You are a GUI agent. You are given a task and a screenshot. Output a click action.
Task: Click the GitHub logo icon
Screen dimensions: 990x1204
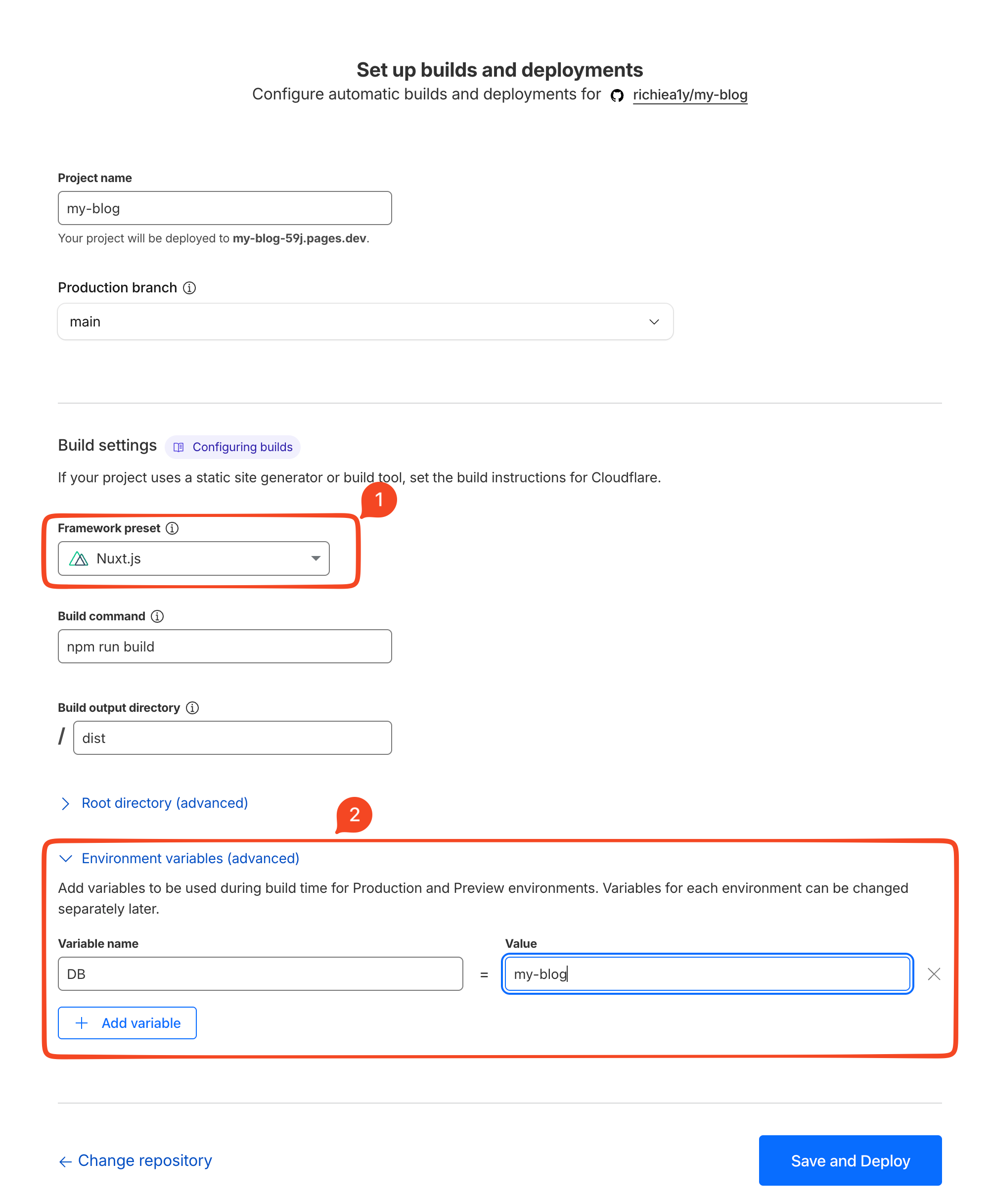coord(617,95)
